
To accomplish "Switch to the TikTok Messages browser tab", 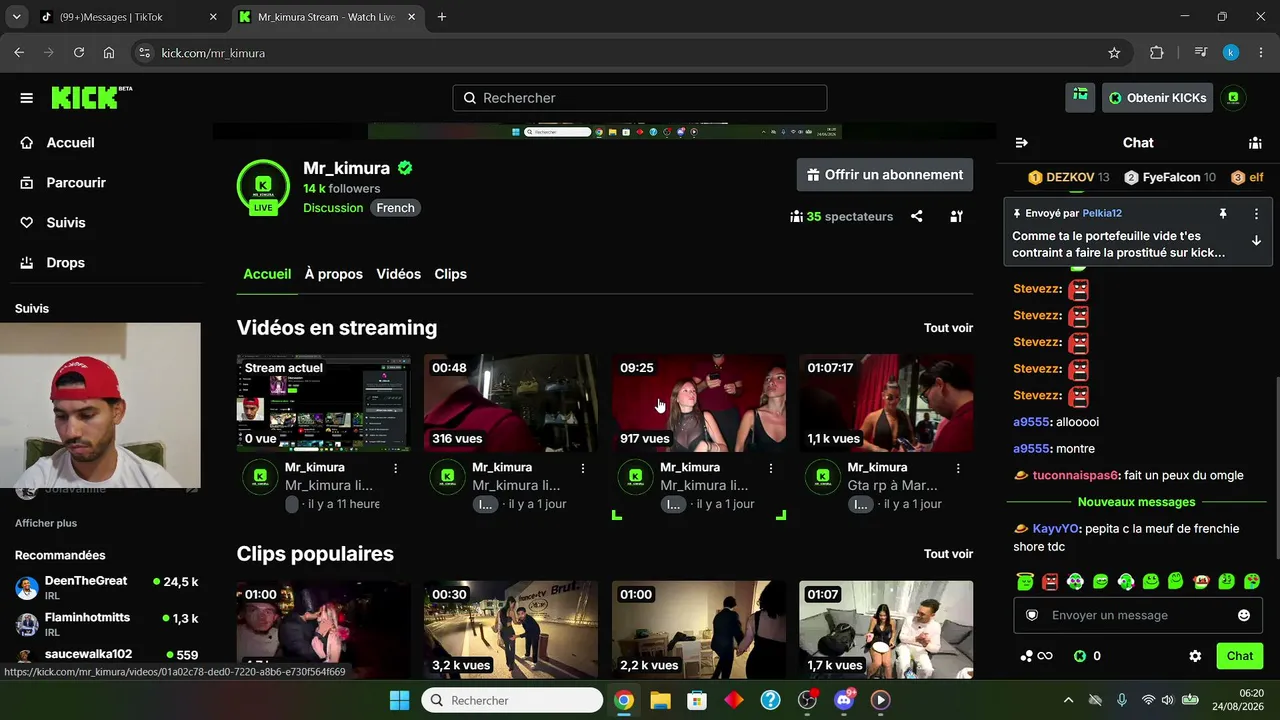I will coord(128,17).
